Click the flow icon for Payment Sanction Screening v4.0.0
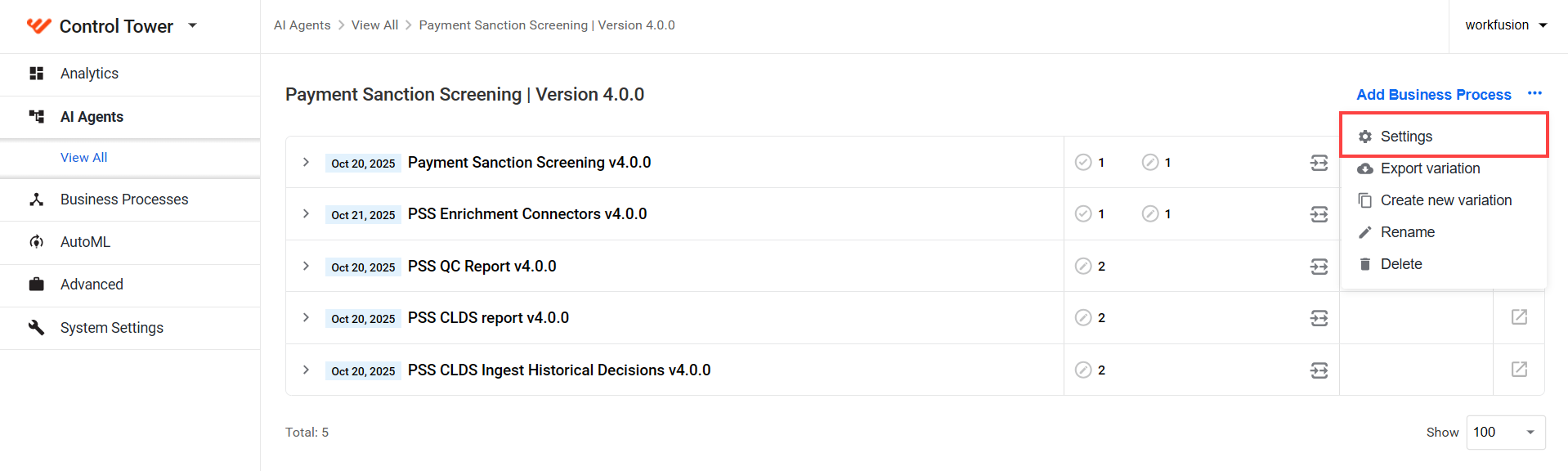Screen dimensions: 1568x471 [x=1319, y=163]
